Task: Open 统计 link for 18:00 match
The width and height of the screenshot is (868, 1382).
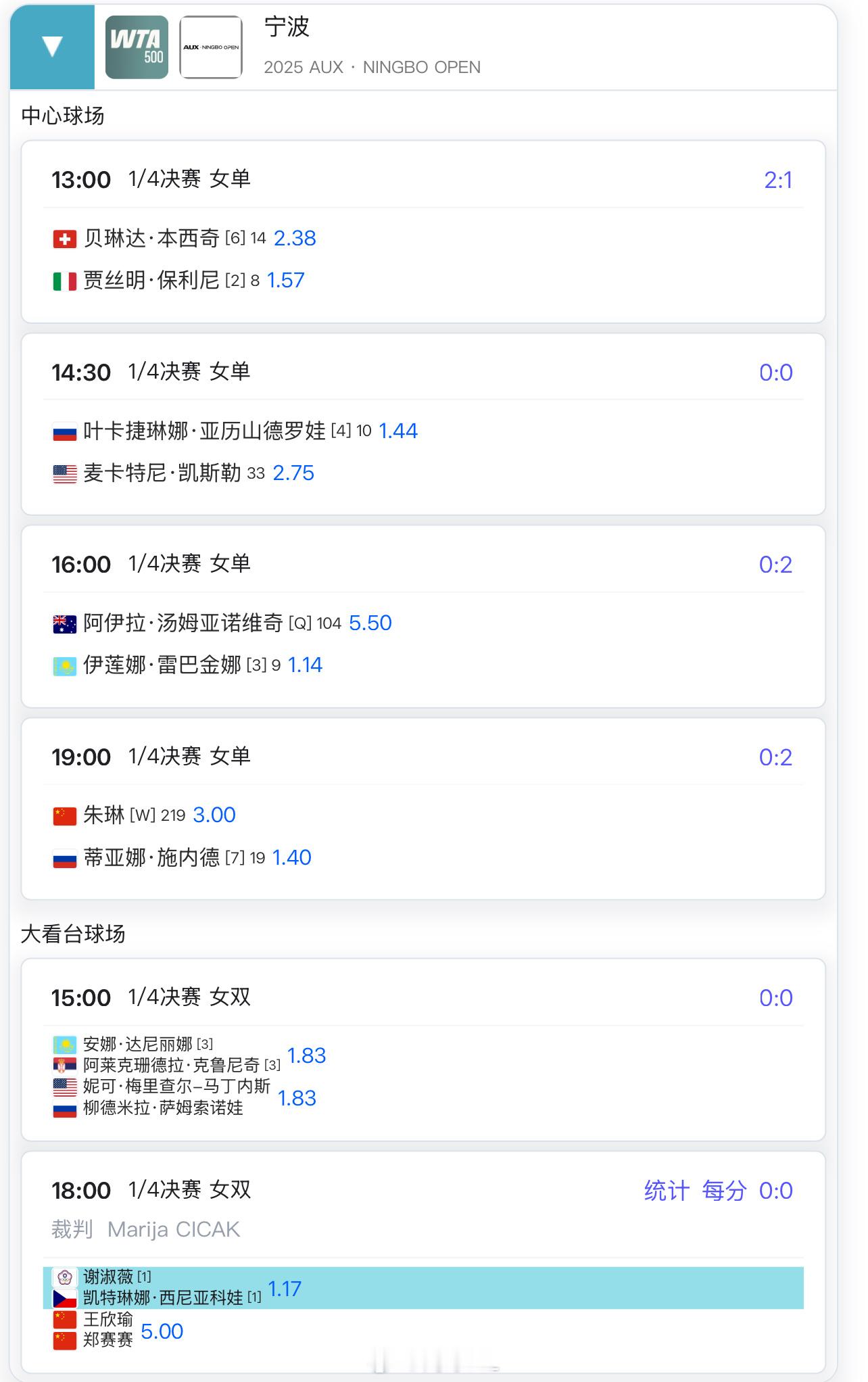Action: [x=667, y=1191]
